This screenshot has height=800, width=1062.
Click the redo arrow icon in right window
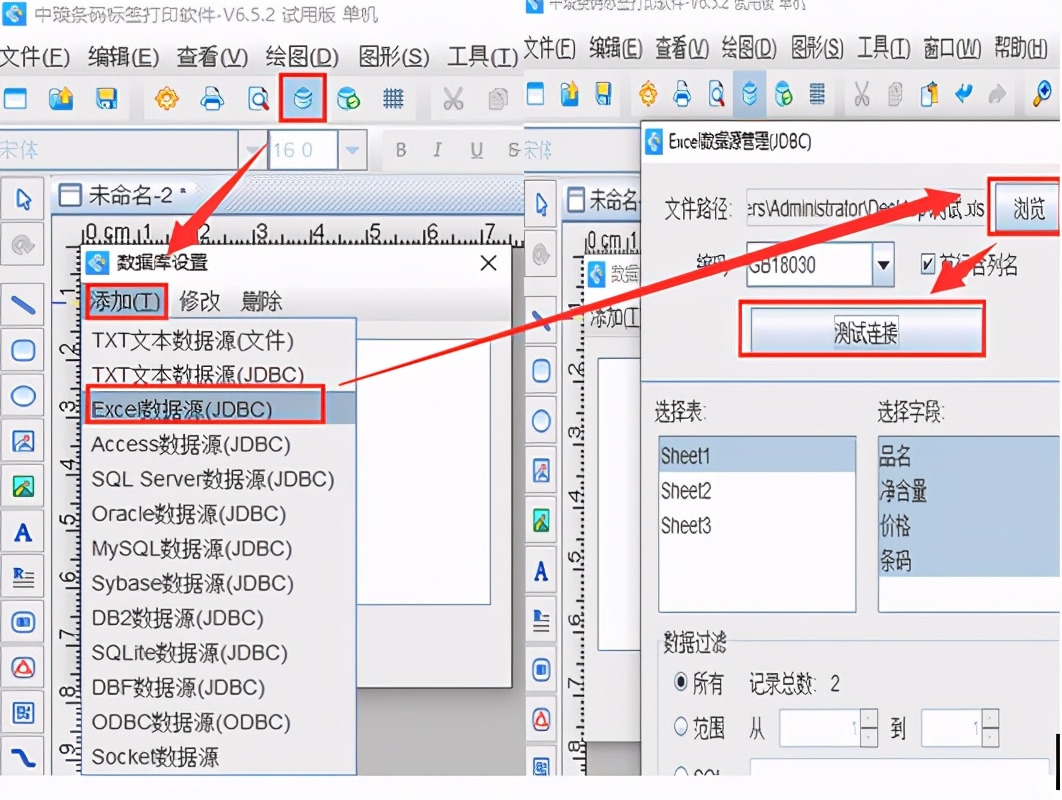coord(997,94)
